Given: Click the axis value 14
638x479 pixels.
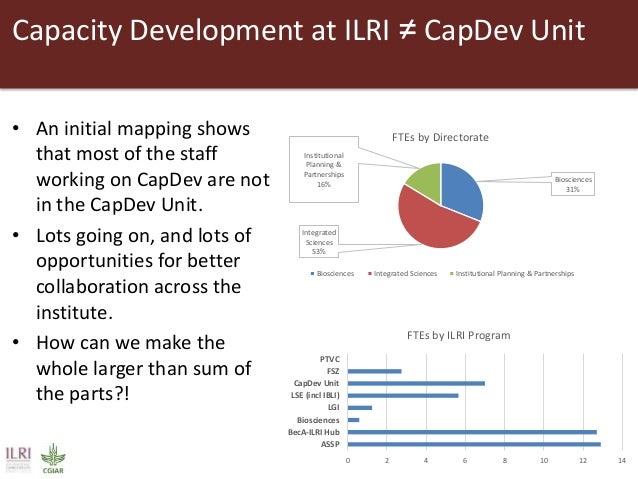Looking at the screenshot, I should (x=622, y=460).
